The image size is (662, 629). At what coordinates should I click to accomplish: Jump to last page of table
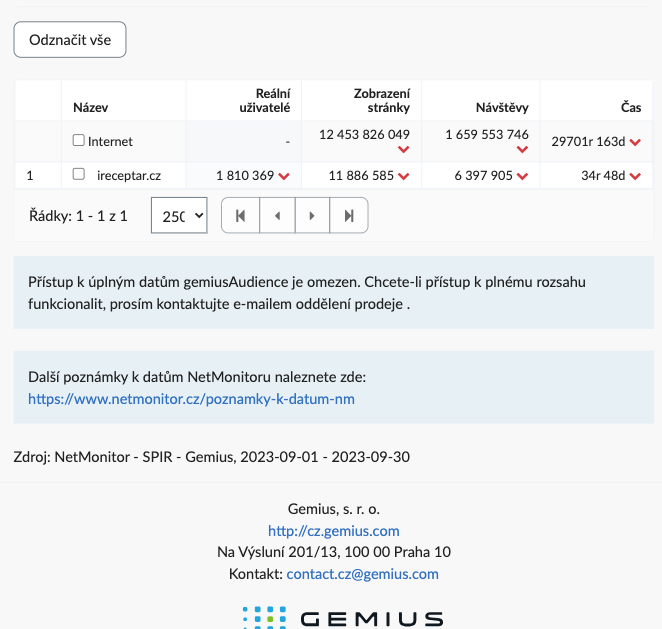[349, 216]
